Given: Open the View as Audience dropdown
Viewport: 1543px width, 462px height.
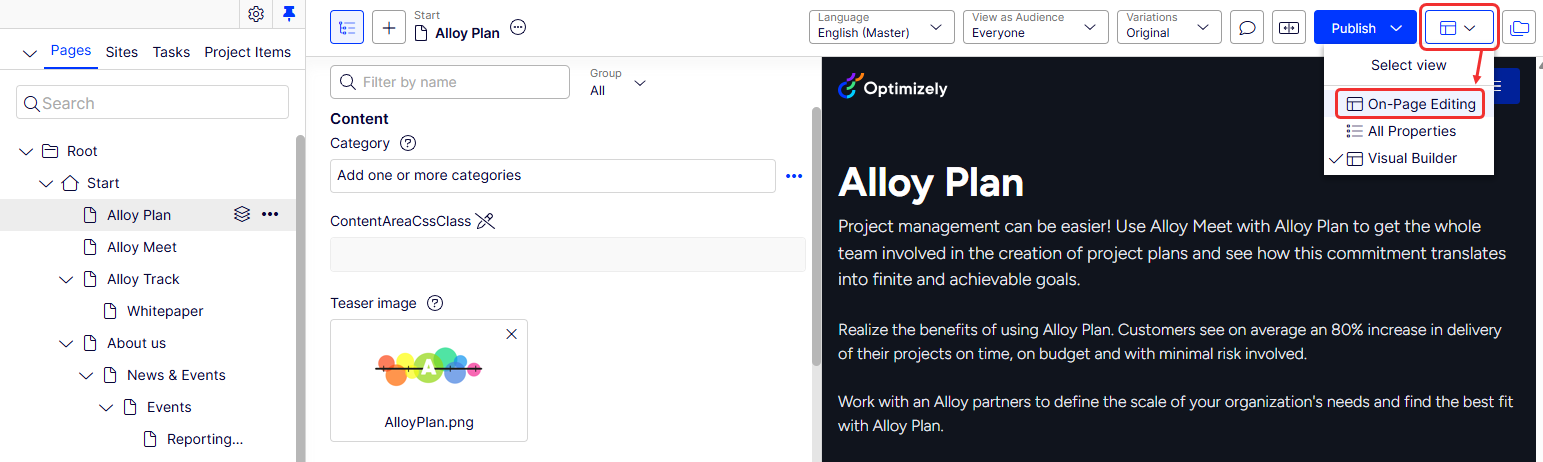Looking at the screenshot, I should click(1035, 27).
